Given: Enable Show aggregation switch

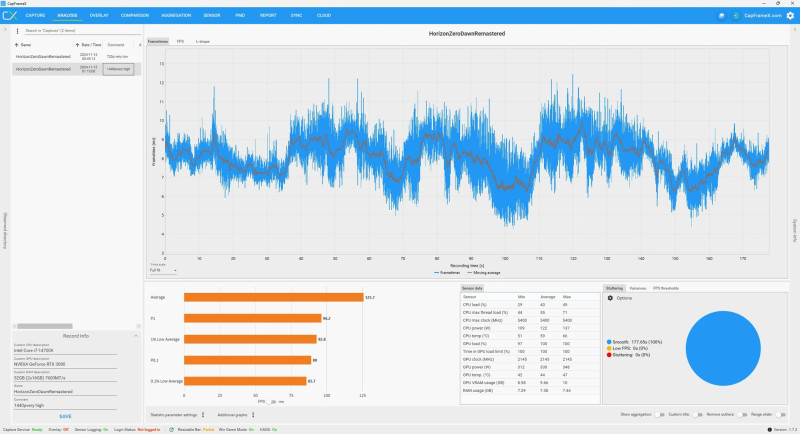Looking at the screenshot, I should [x=659, y=415].
